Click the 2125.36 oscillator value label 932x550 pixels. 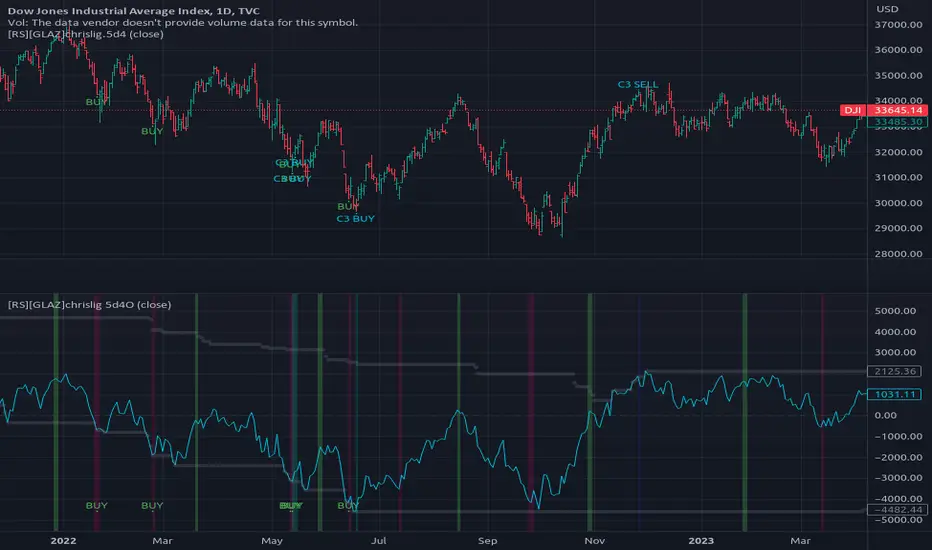(895, 371)
